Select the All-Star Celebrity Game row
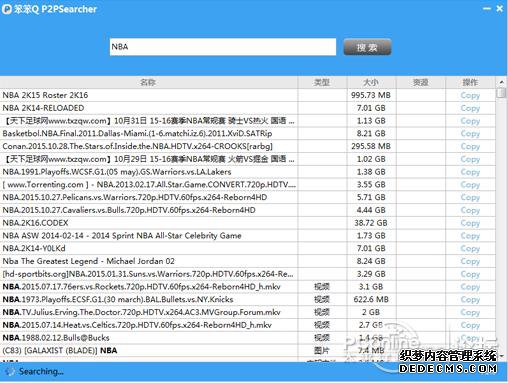 [x=248, y=236]
